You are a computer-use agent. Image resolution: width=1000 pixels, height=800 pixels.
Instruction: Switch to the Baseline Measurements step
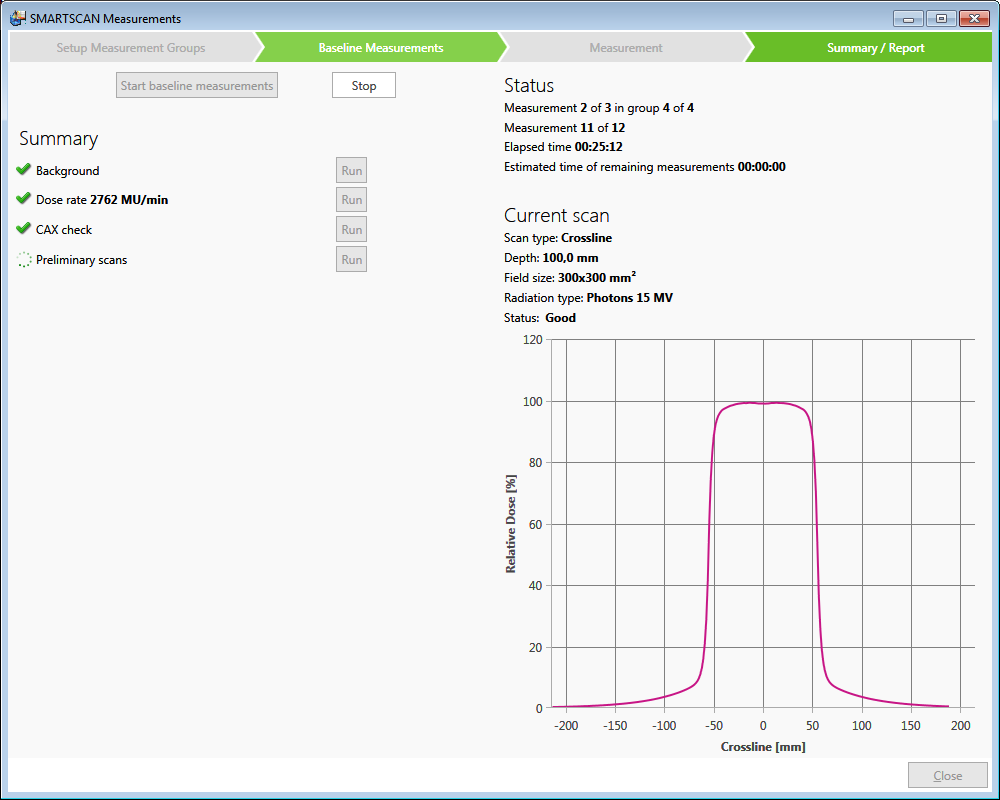pyautogui.click(x=380, y=48)
